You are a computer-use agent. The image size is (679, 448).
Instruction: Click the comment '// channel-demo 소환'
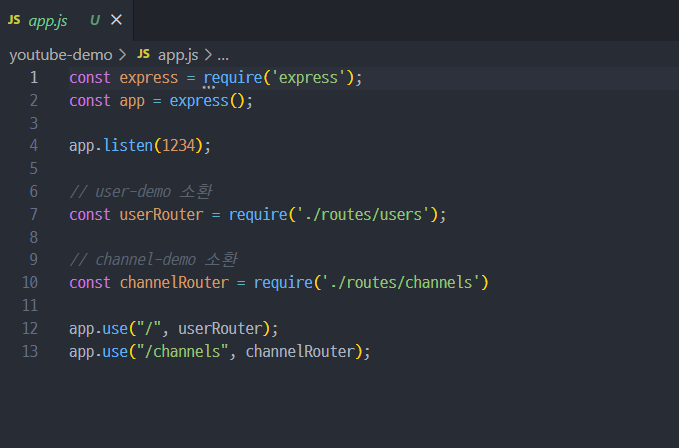coord(153,260)
